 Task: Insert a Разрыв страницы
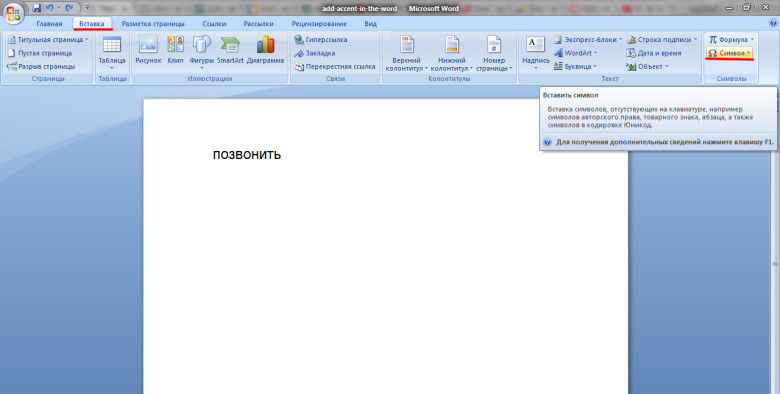41,66
